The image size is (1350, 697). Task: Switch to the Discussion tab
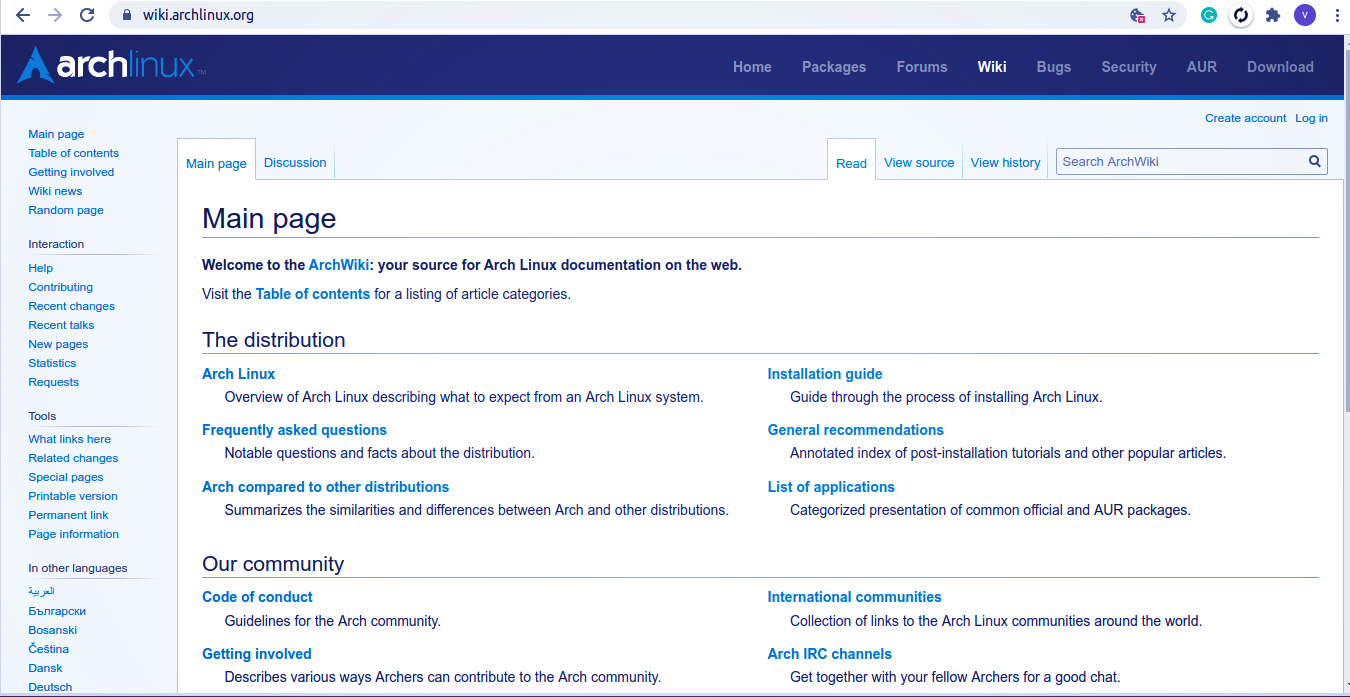coord(295,162)
